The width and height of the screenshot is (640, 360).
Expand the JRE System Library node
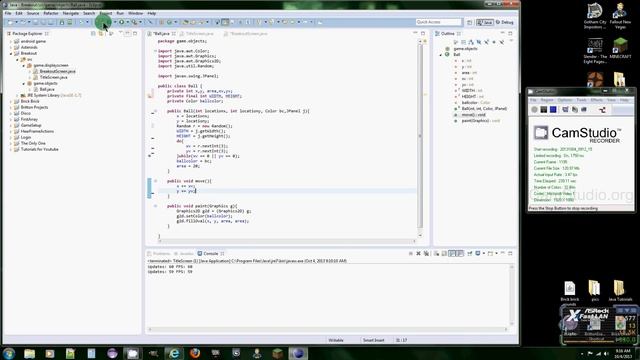tap(18, 95)
